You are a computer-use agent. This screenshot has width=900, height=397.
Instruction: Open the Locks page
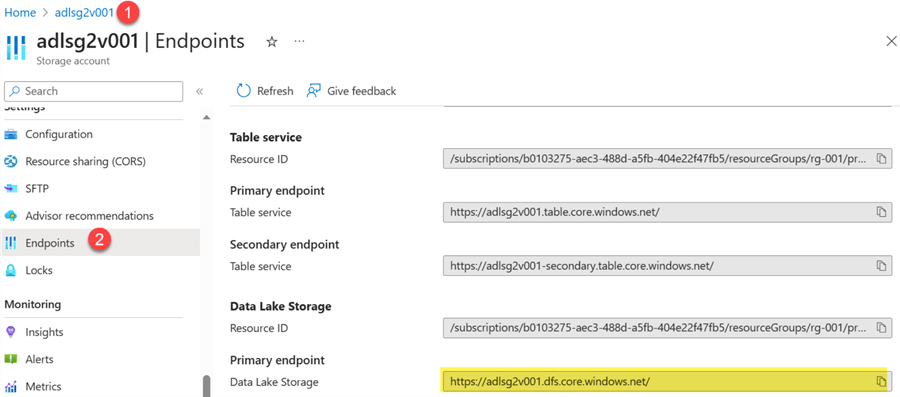39,270
